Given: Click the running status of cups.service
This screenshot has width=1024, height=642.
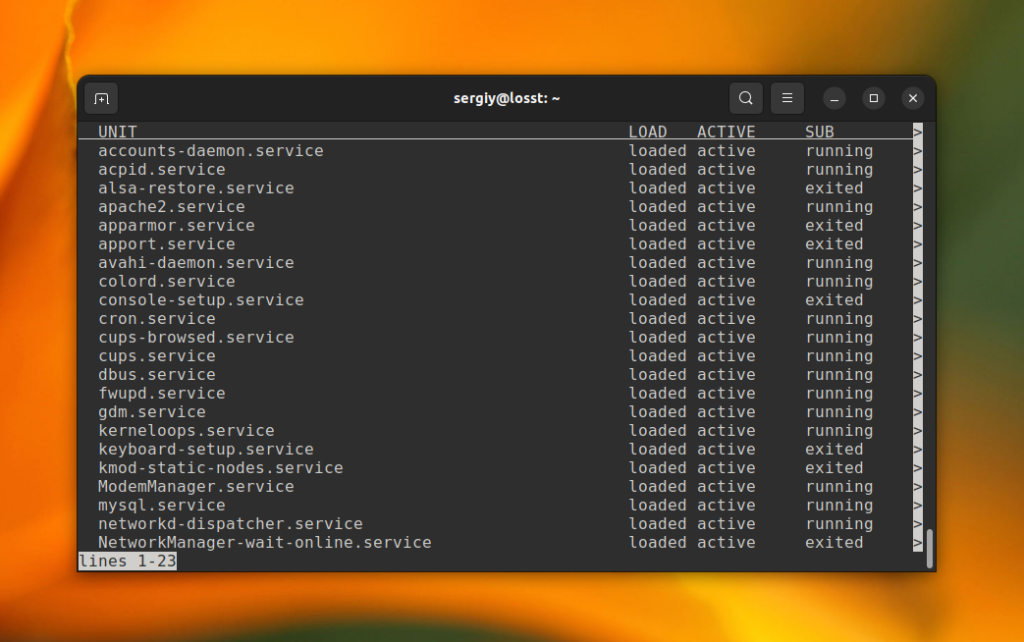Looking at the screenshot, I should 839,355.
